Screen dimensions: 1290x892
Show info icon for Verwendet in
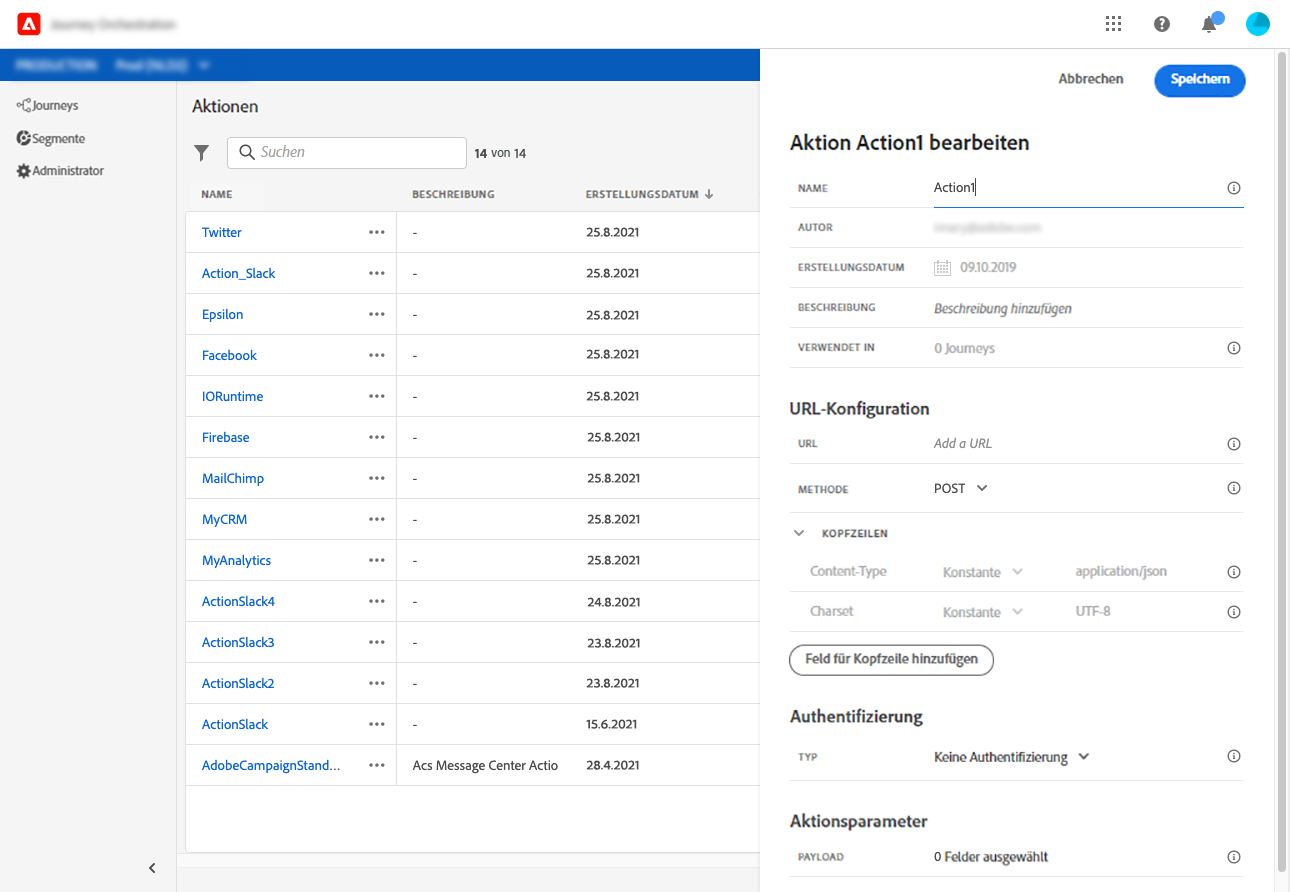(1234, 348)
